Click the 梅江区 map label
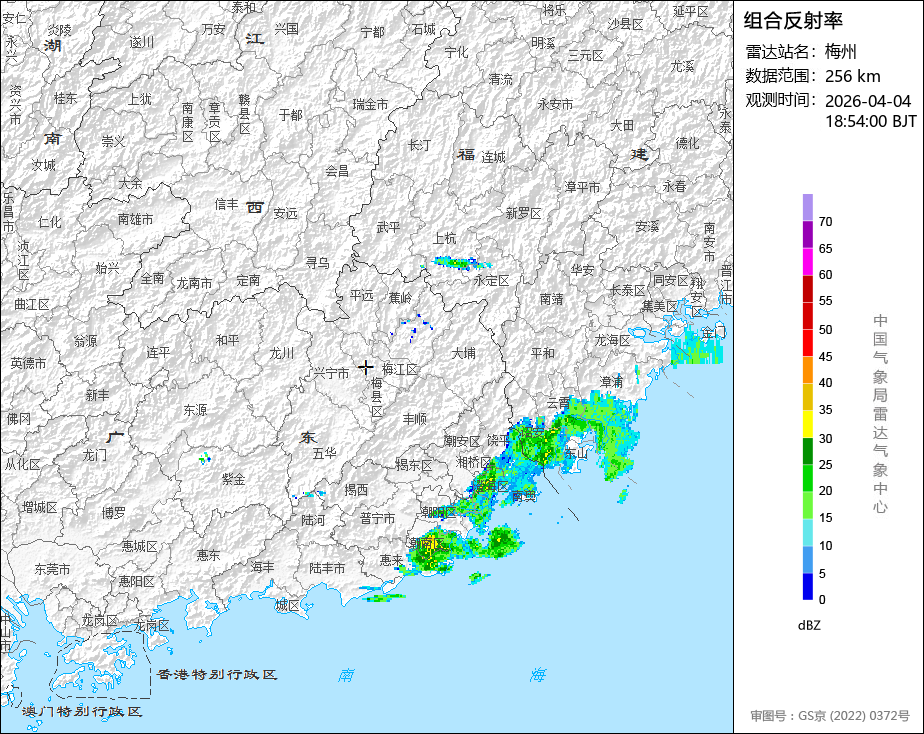 pyautogui.click(x=400, y=369)
